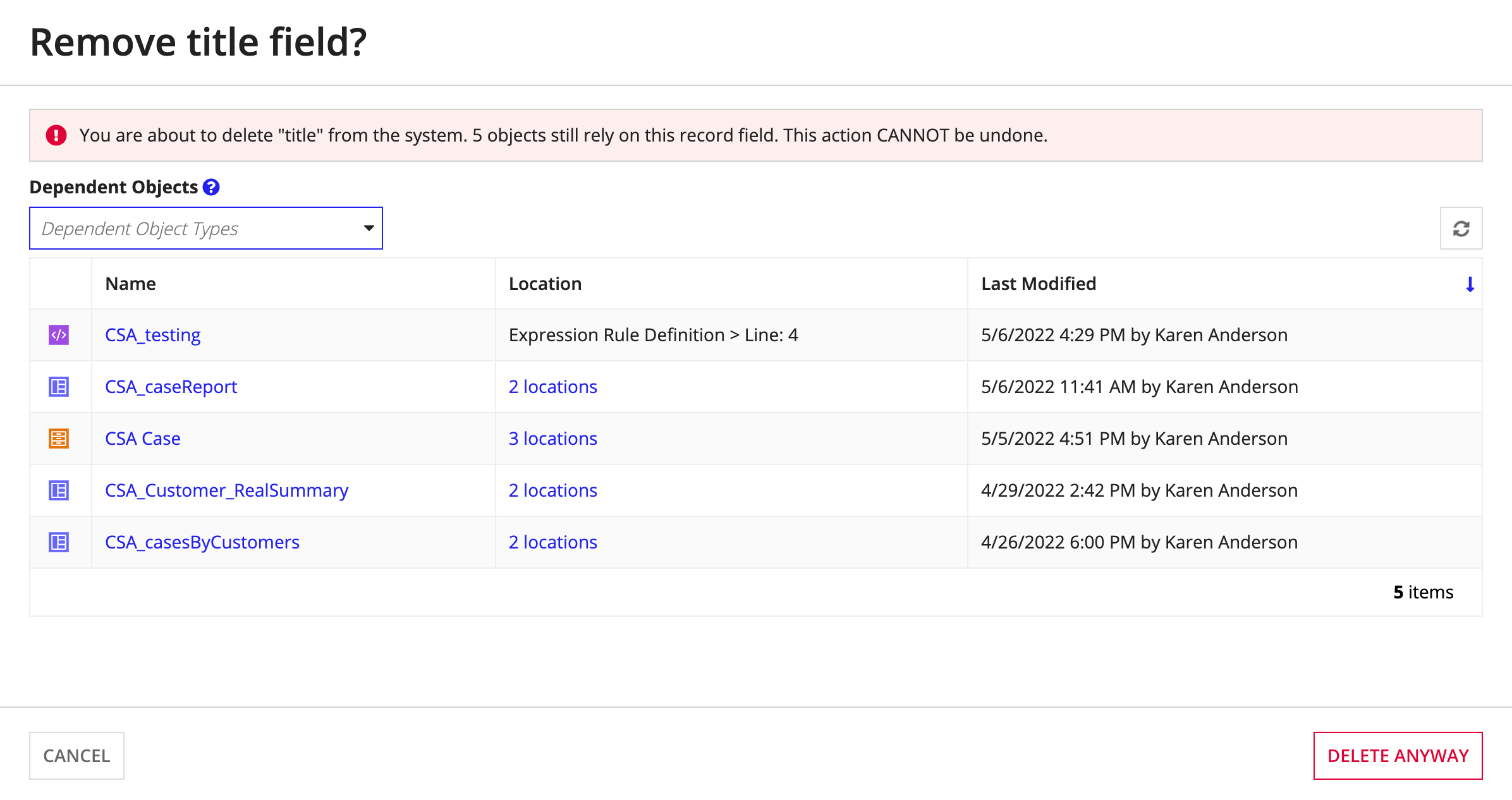Screen dimensions: 1512x800
Task: Click the Dependent Object Types input field
Action: (206, 228)
